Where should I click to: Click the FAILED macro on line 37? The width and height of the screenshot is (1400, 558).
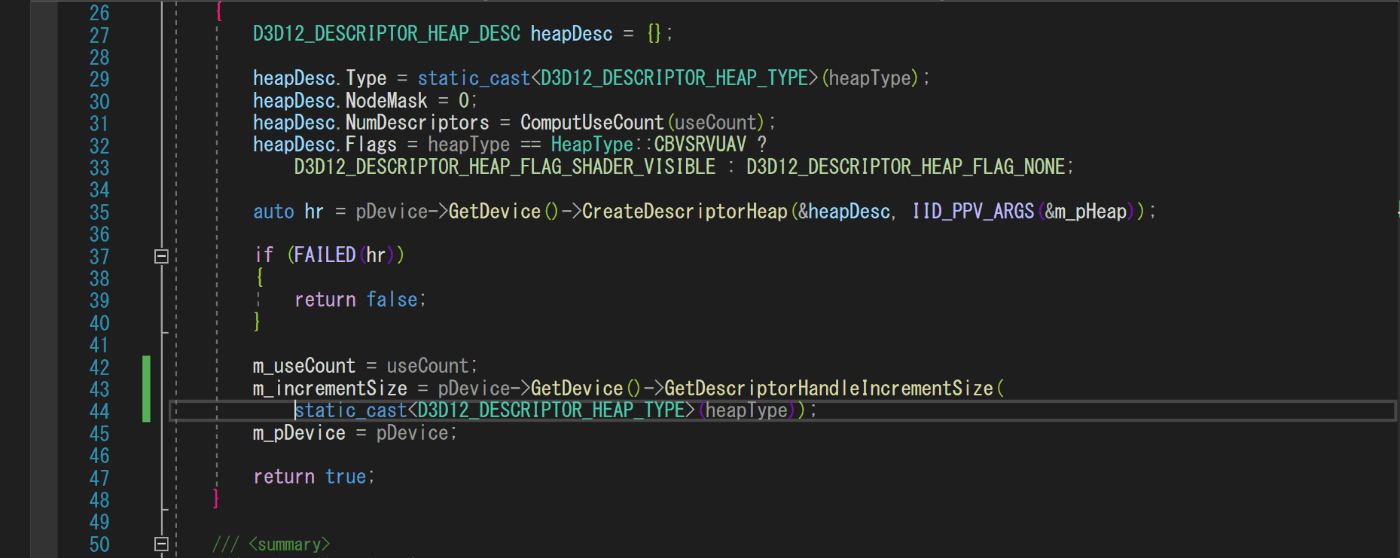325,256
